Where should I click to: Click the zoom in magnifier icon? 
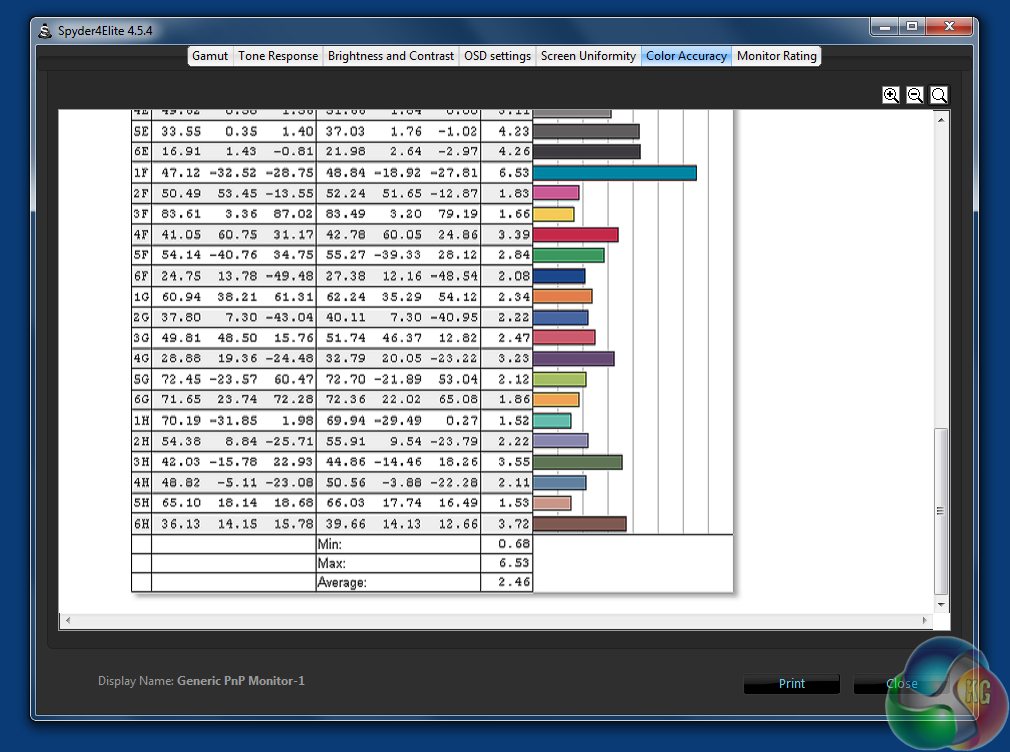tap(891, 95)
